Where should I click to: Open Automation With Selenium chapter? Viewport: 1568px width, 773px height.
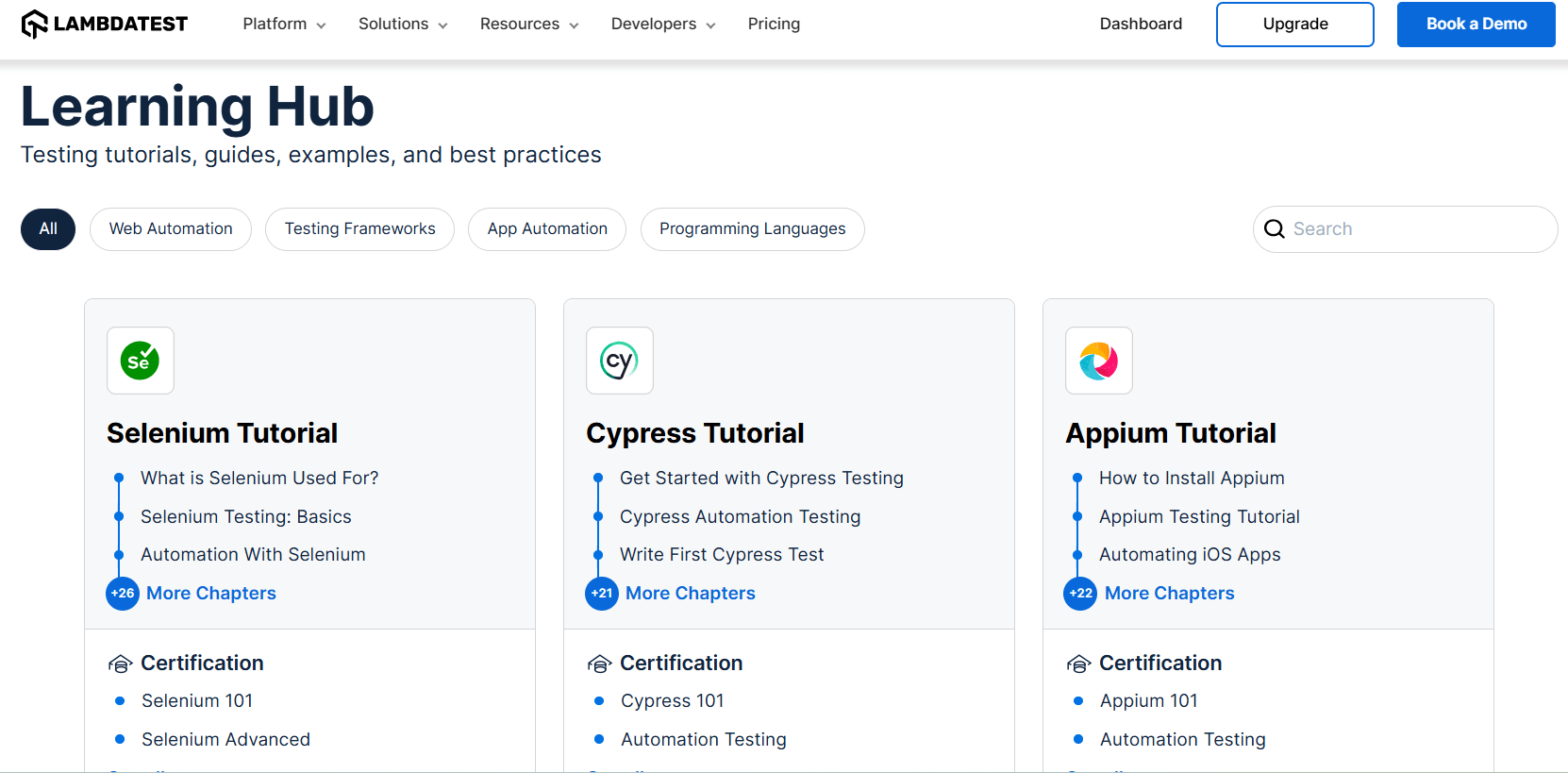point(253,555)
